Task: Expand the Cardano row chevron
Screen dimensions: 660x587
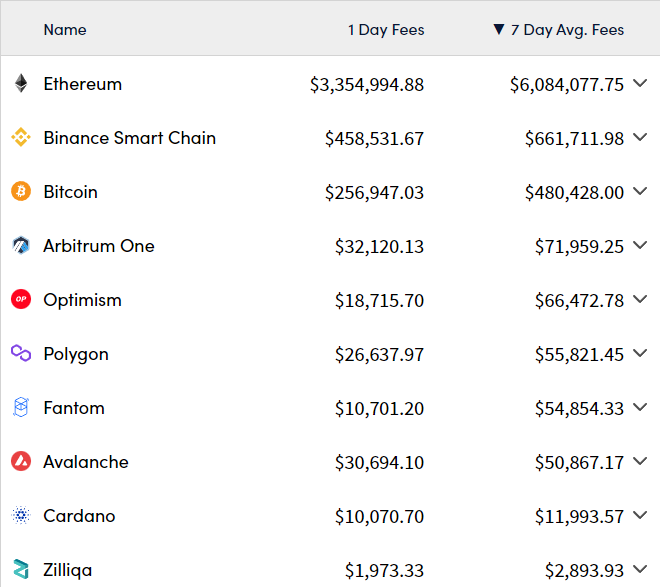Action: 640,515
